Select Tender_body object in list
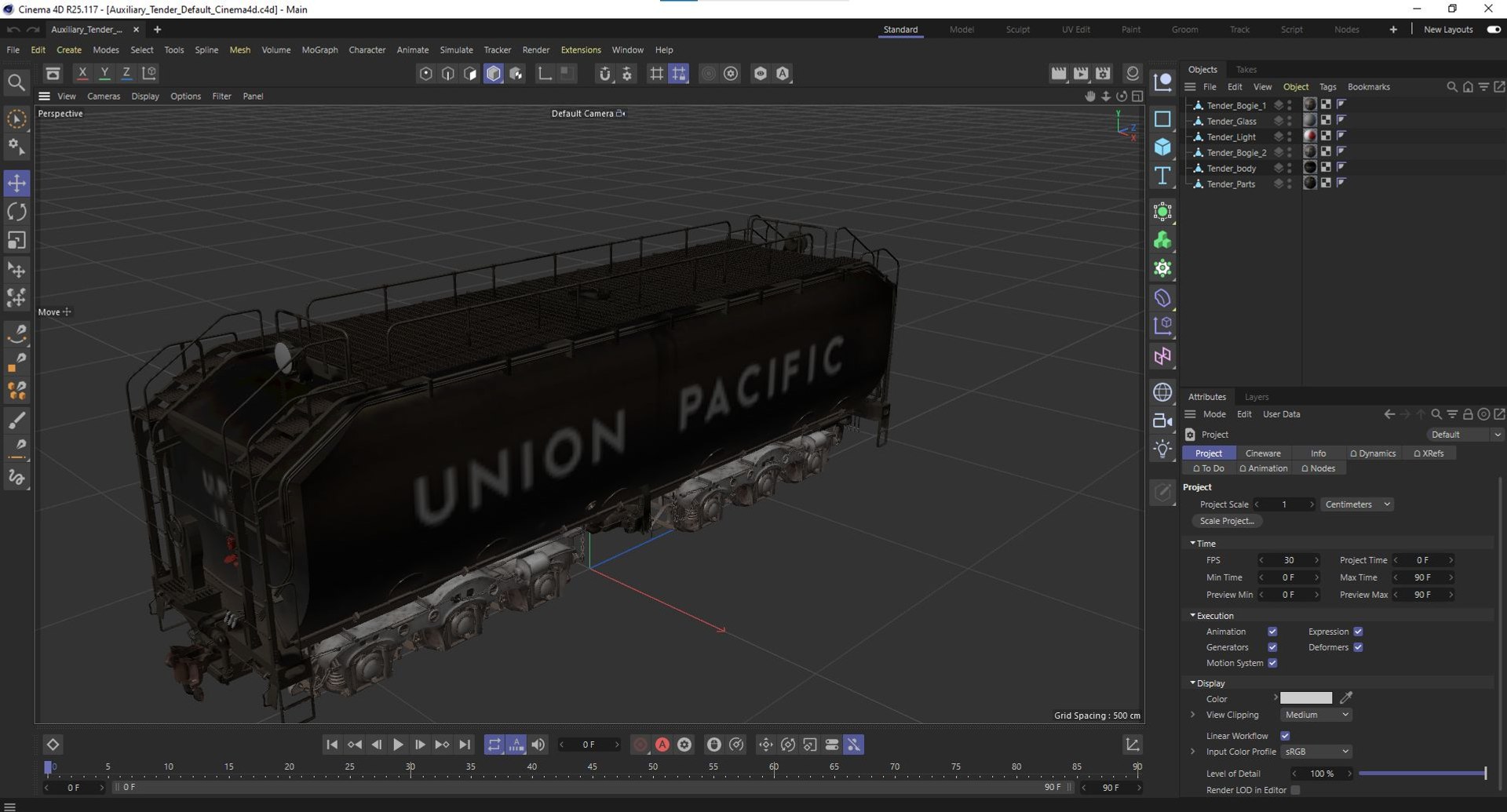1507x812 pixels. tap(1232, 168)
